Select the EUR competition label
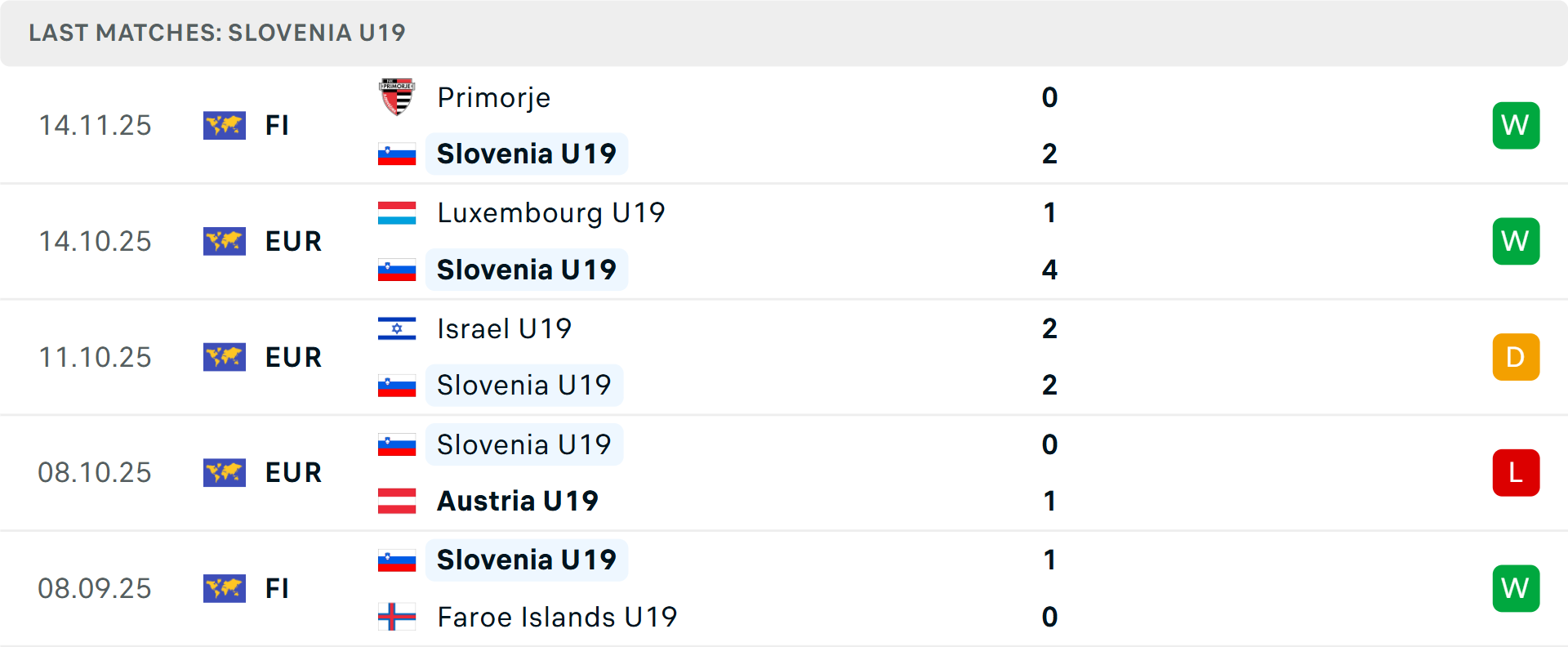Viewport: 1568px width, 647px height. pyautogui.click(x=292, y=241)
